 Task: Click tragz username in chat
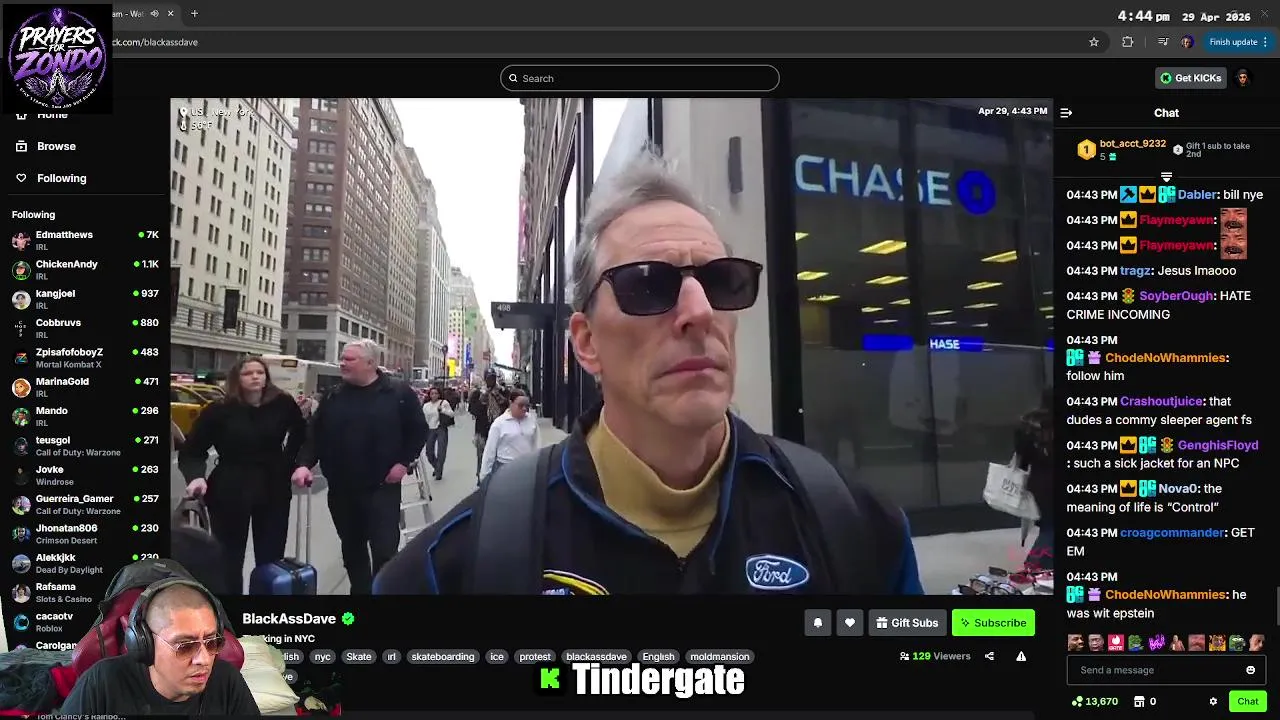coord(1135,271)
